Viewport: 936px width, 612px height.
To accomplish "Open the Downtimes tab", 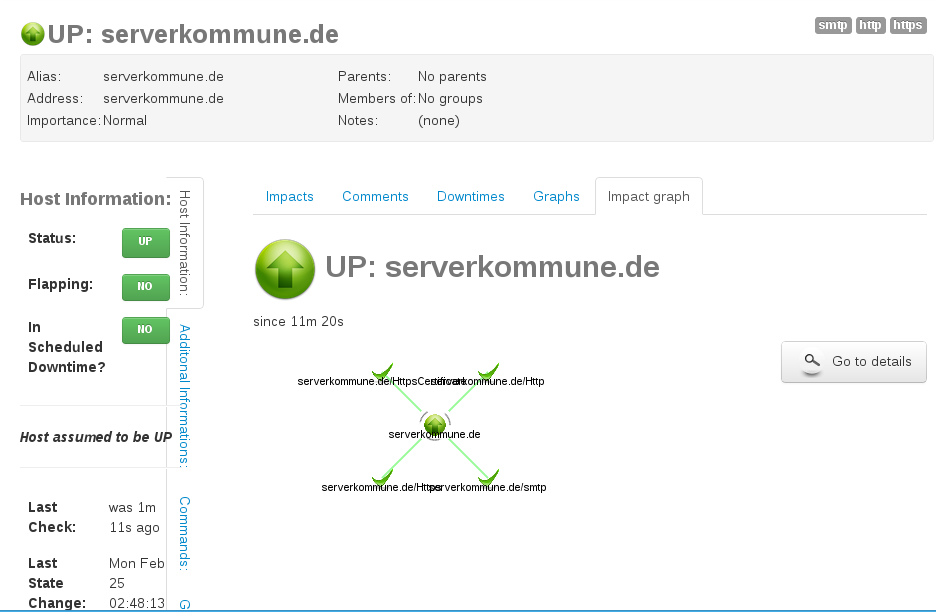I will [471, 197].
